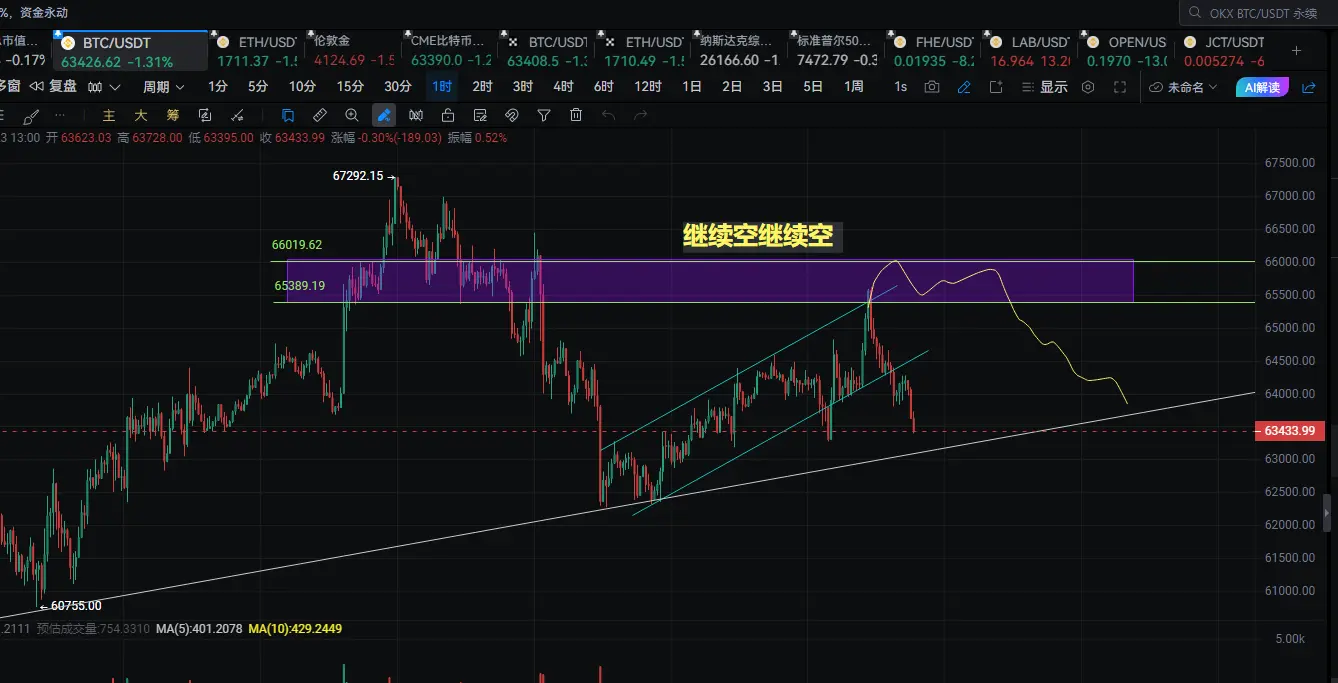Click the candlestick compare icon in drawing toolbar
Viewport: 1338px width, 683px height.
pos(416,115)
